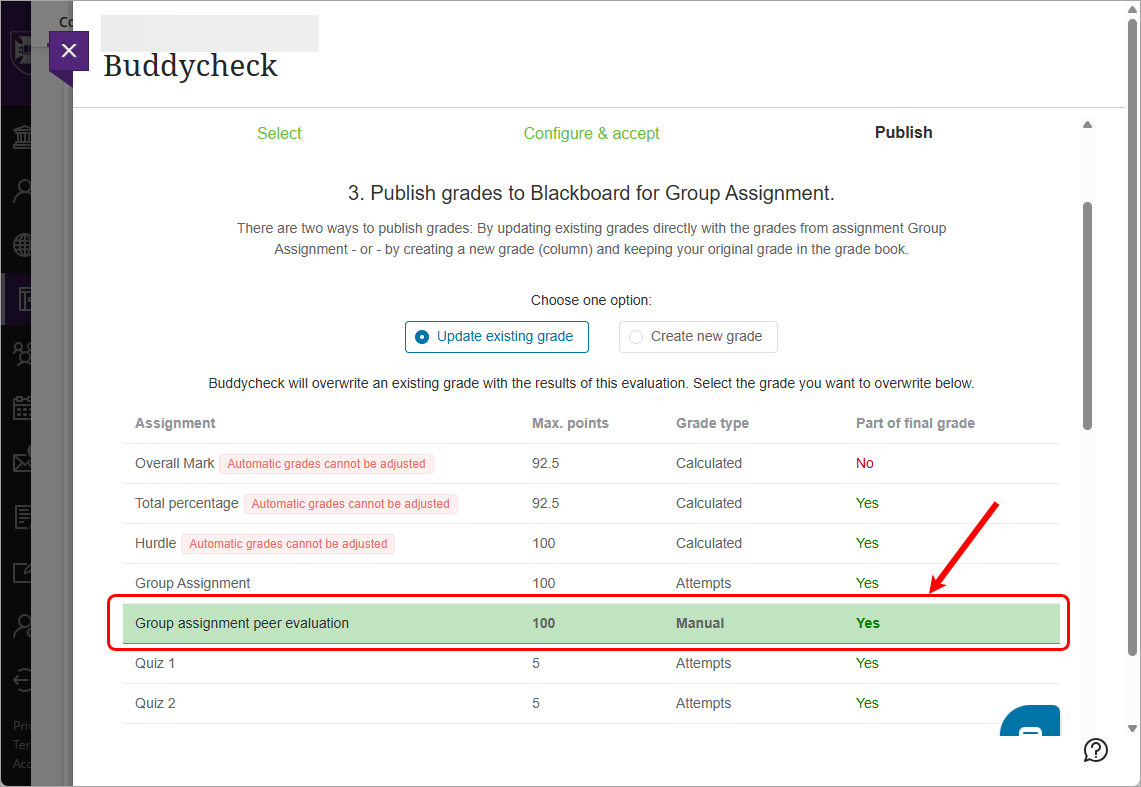The width and height of the screenshot is (1141, 787).
Task: Click Calculated in the Total percentage row
Action: click(709, 503)
